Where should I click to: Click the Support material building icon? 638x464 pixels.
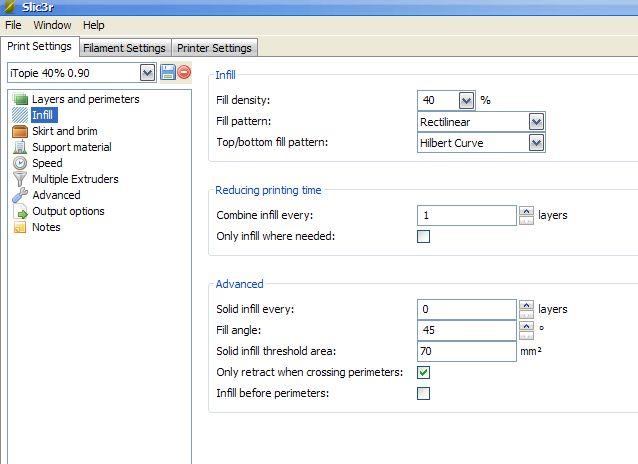(x=20, y=147)
